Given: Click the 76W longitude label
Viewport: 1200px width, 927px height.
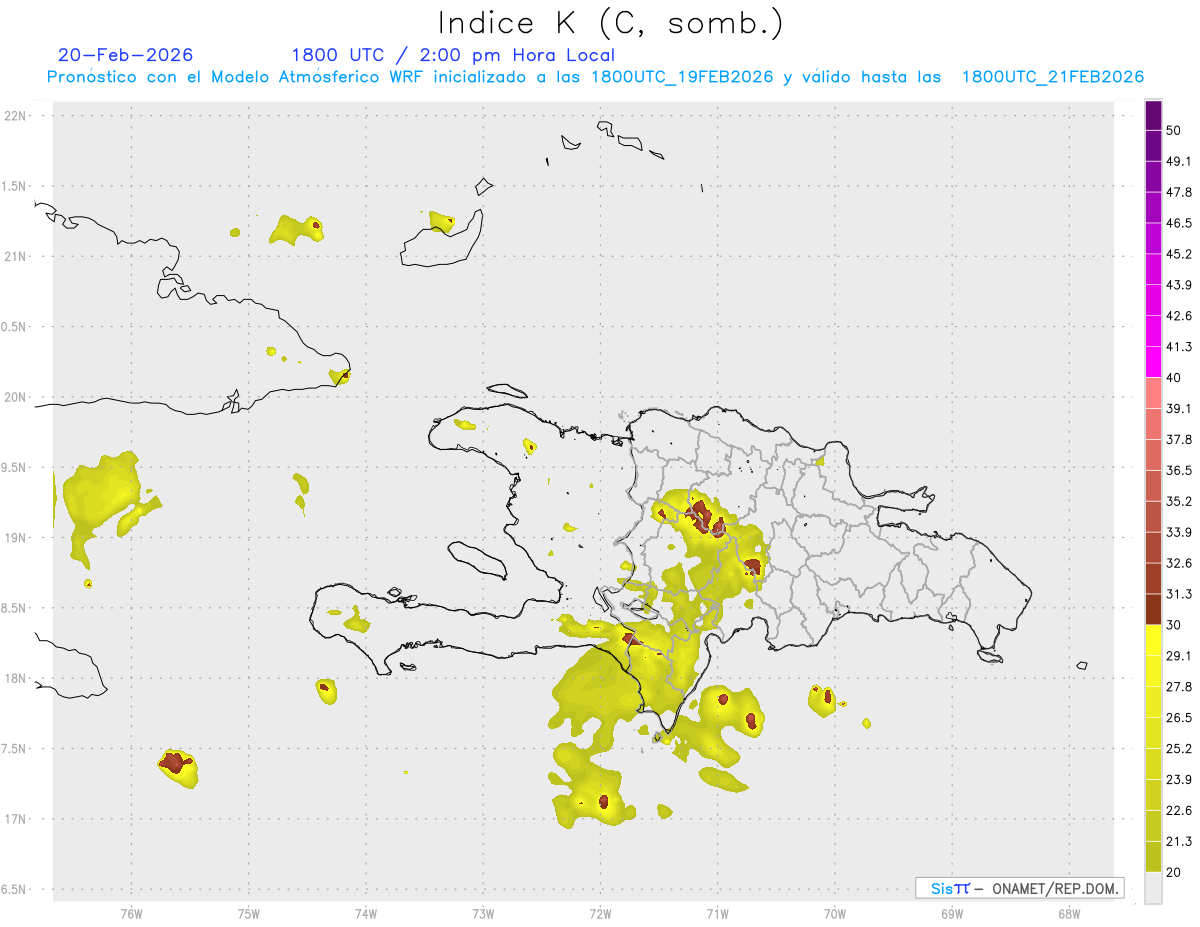Looking at the screenshot, I should click(x=131, y=913).
